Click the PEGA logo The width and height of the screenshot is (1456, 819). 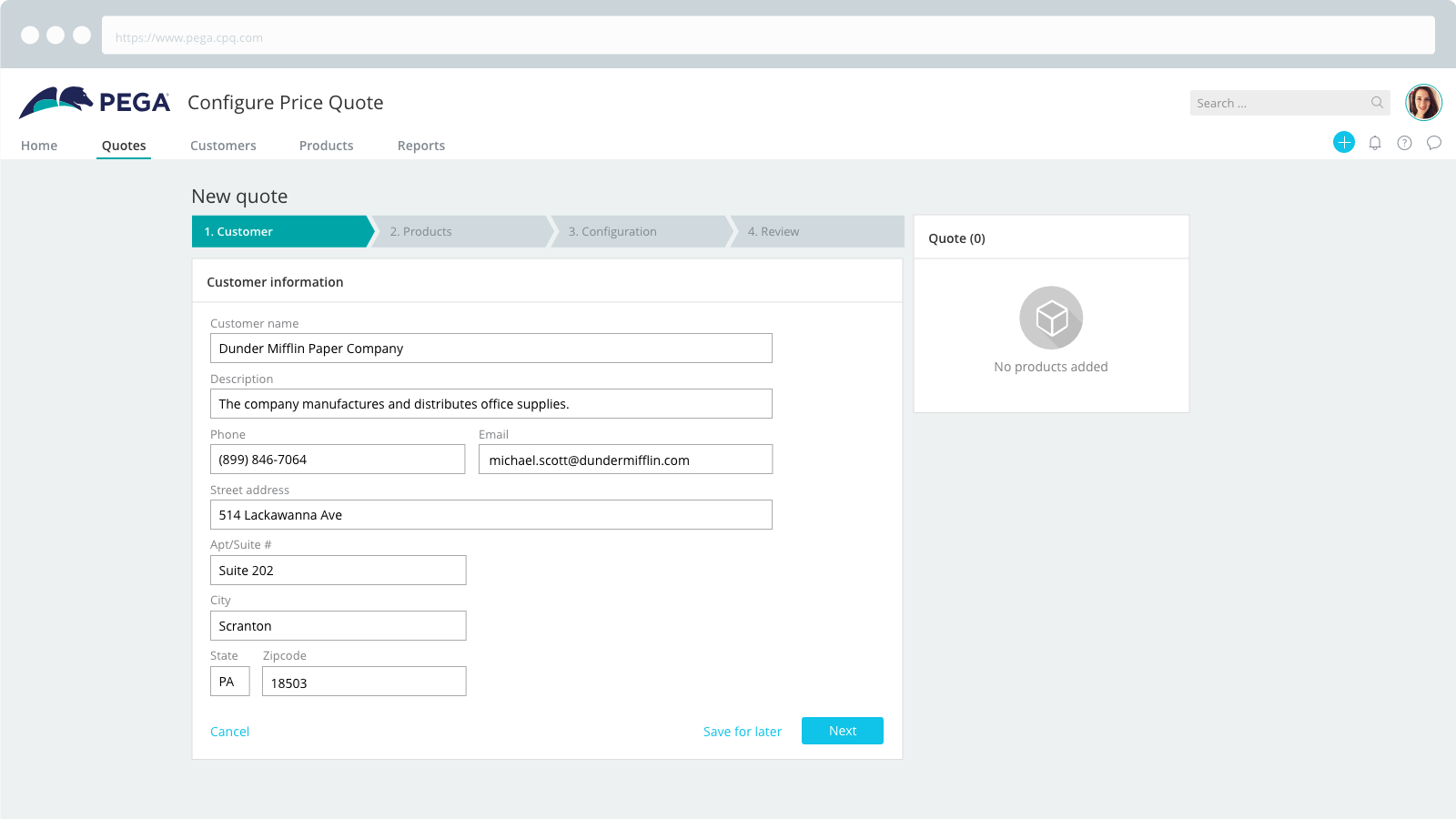pyautogui.click(x=95, y=102)
